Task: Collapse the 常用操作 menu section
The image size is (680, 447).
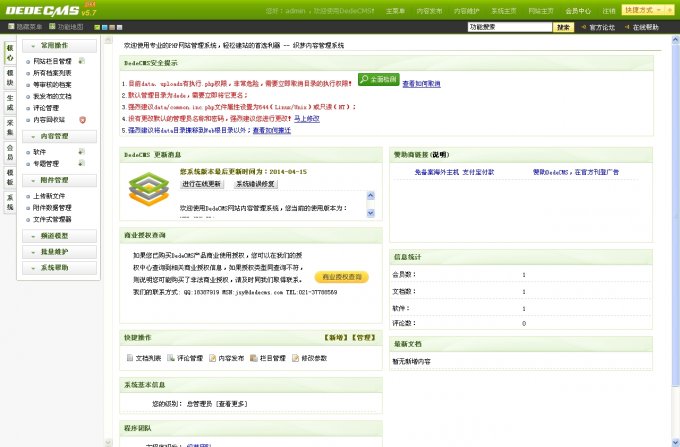Action: 59,46
